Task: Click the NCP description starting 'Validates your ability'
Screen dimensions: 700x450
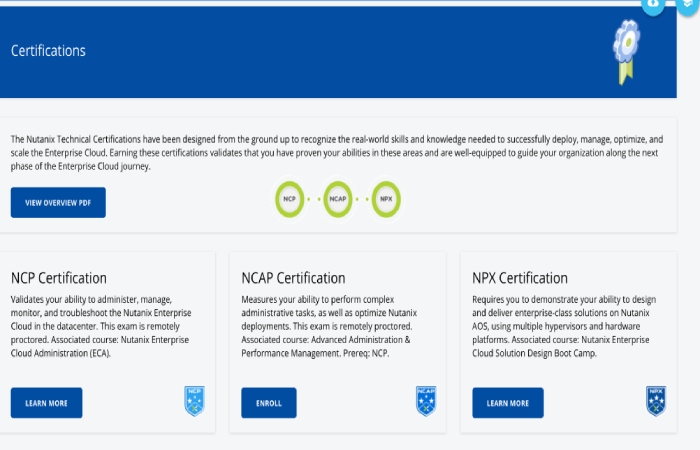Action: coord(101,326)
